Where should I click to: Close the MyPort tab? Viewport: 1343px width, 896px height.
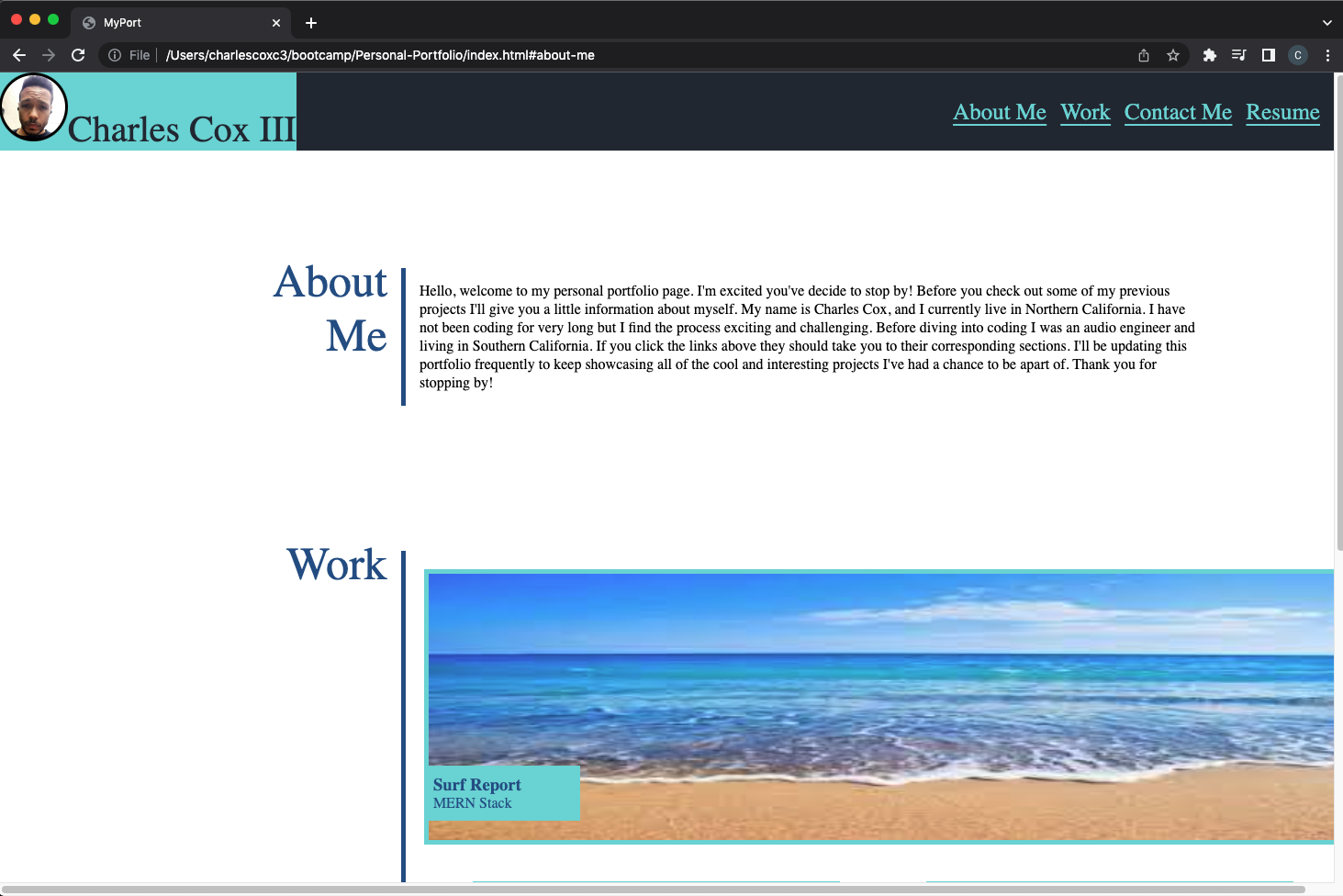[x=276, y=23]
